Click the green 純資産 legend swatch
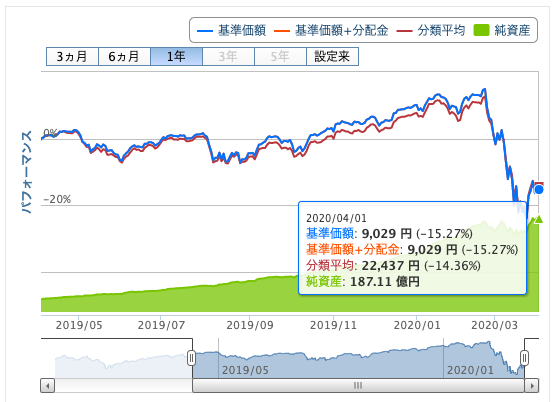This screenshot has width=555, height=402. (x=481, y=30)
